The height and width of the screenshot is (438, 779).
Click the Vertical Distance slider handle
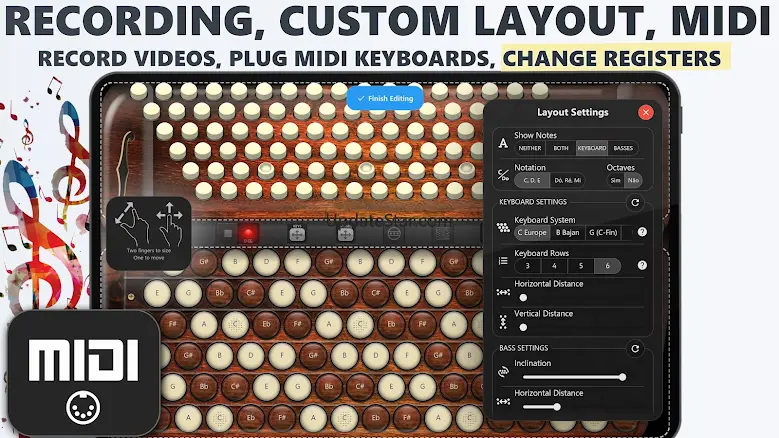523,327
